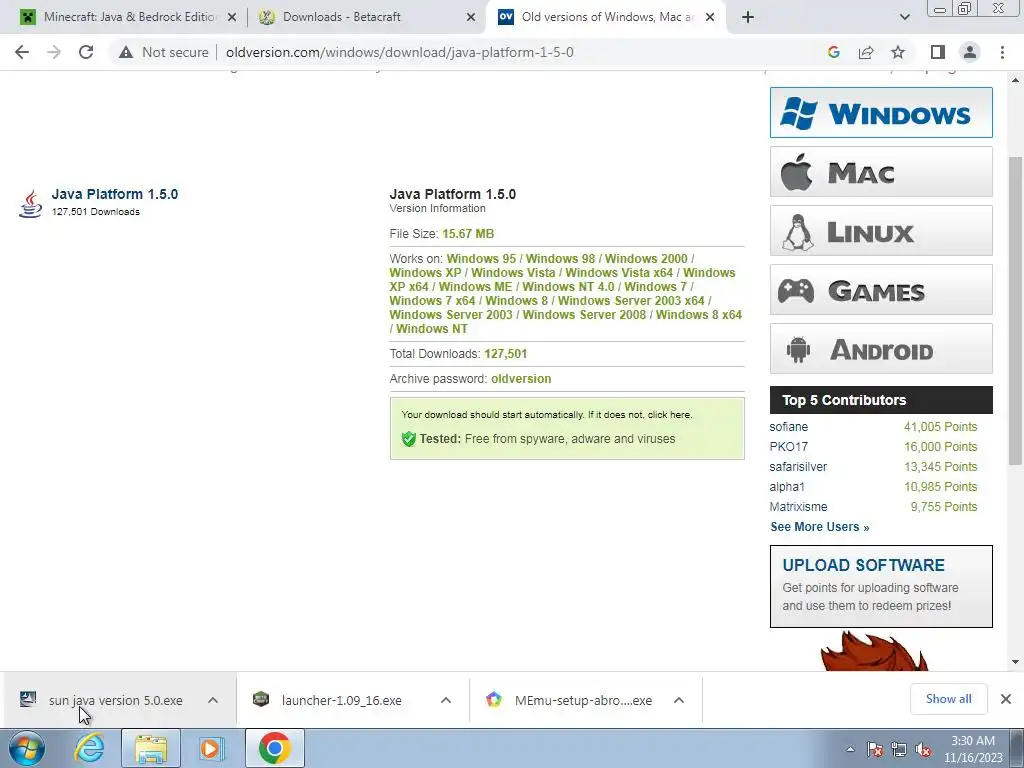The height and width of the screenshot is (768, 1024).
Task: Click the muted volume tray icon
Action: (923, 749)
